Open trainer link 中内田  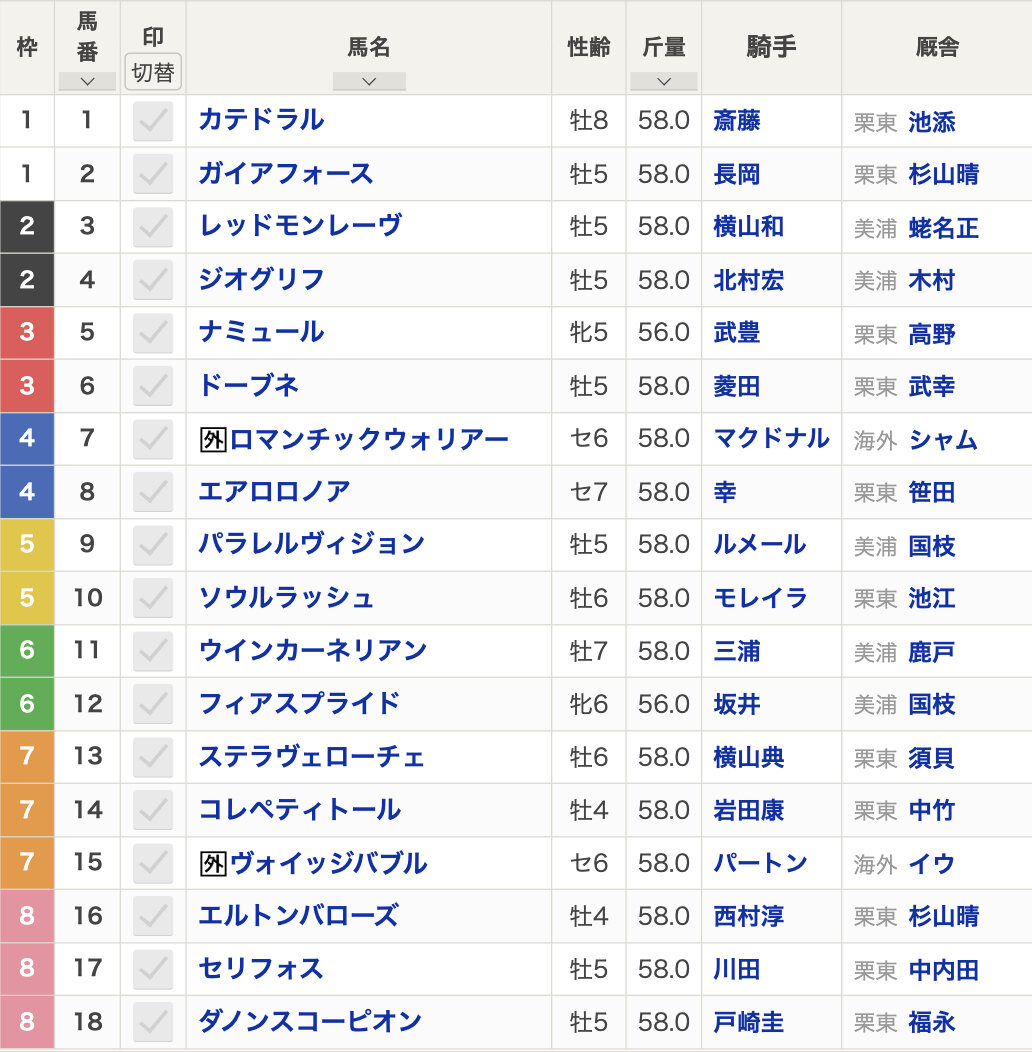click(943, 969)
